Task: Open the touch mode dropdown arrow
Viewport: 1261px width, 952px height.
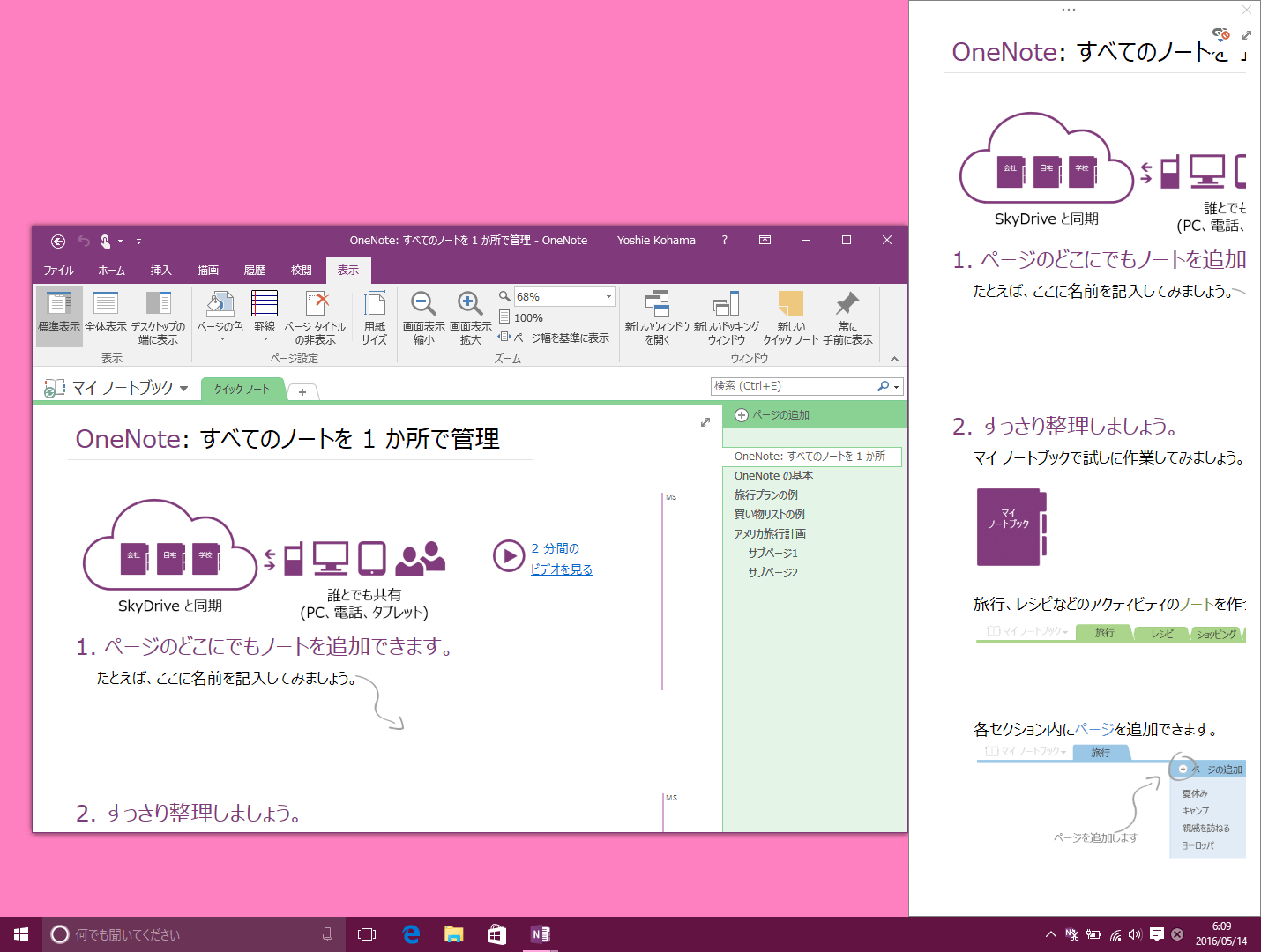Action: click(x=120, y=241)
